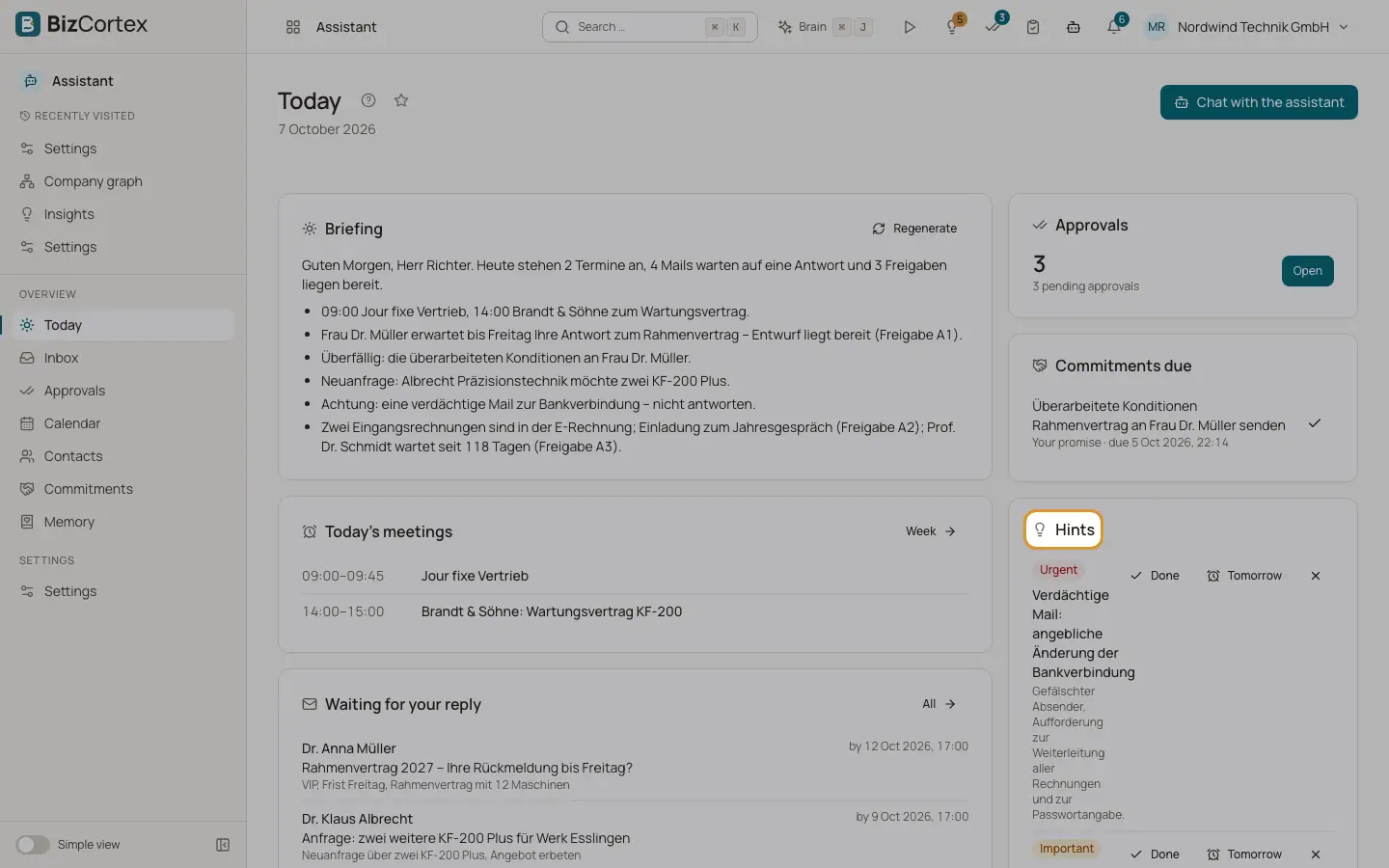Regenerate the briefing
Screen dimensions: 1389x868
coord(914,229)
